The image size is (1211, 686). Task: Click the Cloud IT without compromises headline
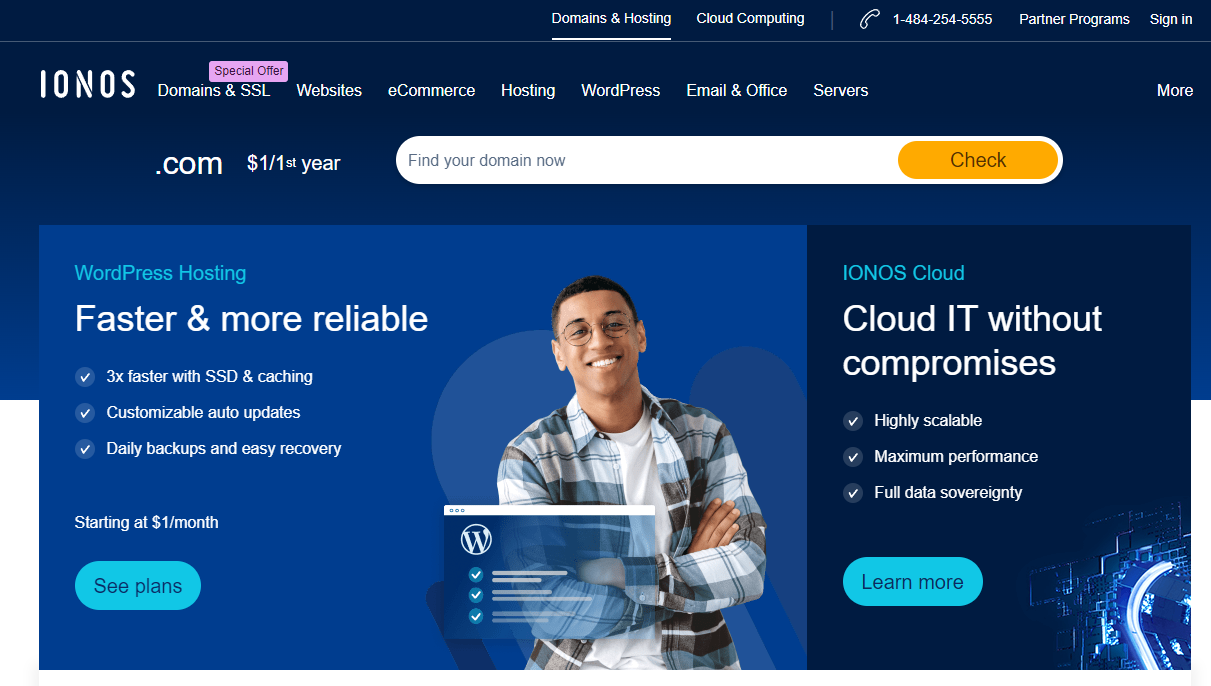(x=972, y=341)
